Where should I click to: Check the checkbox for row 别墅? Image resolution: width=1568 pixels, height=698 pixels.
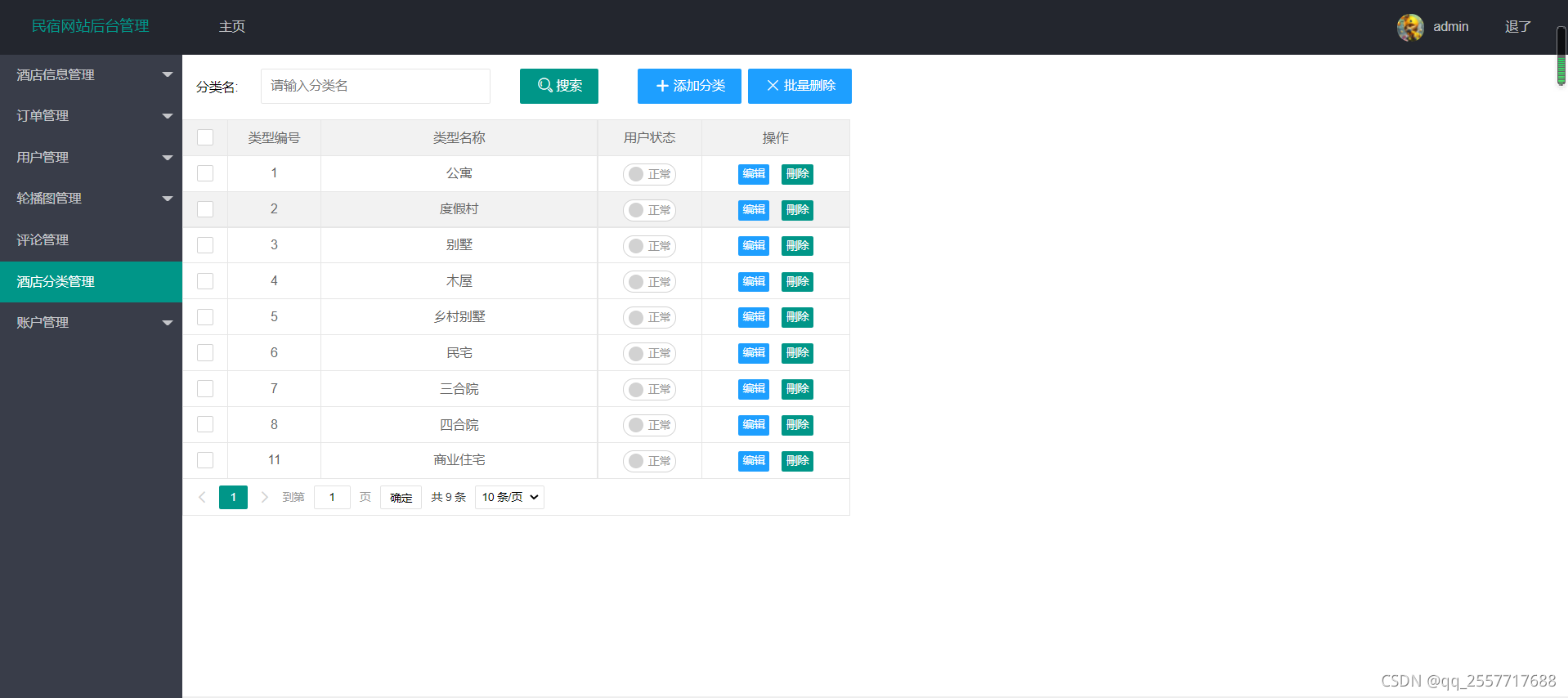coord(205,245)
